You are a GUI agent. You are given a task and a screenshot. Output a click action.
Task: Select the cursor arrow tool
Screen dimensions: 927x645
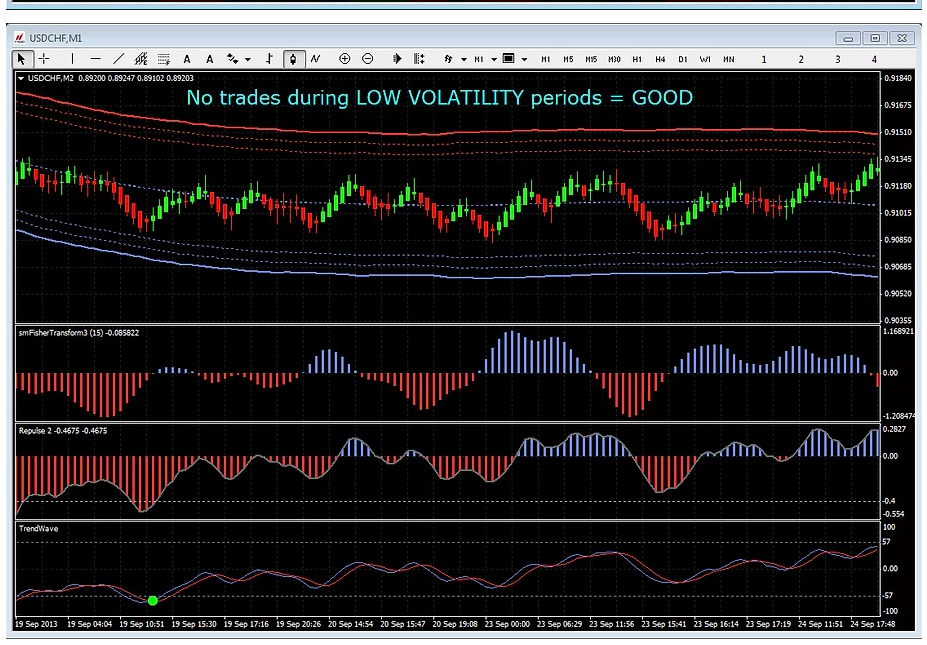pyautogui.click(x=21, y=59)
